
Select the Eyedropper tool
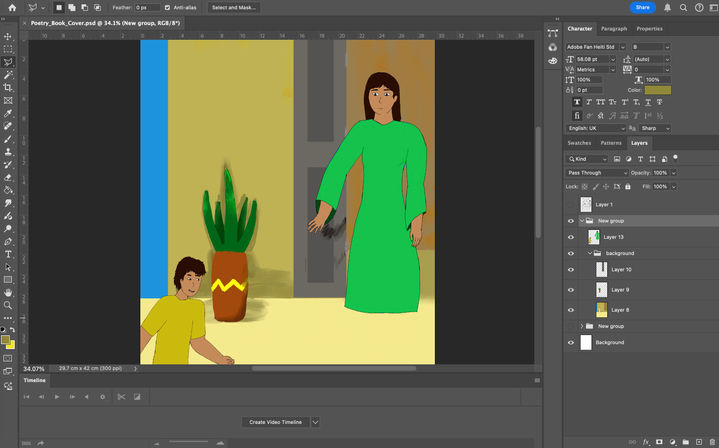[x=8, y=113]
